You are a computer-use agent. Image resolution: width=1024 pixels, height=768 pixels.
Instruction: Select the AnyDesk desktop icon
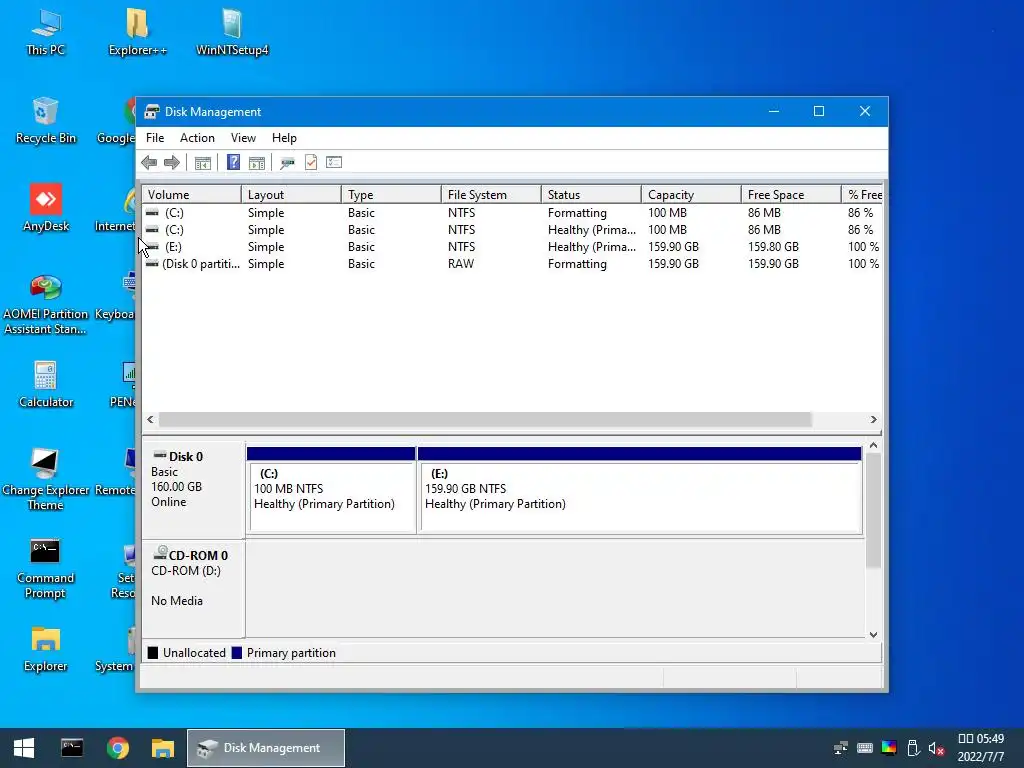(46, 209)
